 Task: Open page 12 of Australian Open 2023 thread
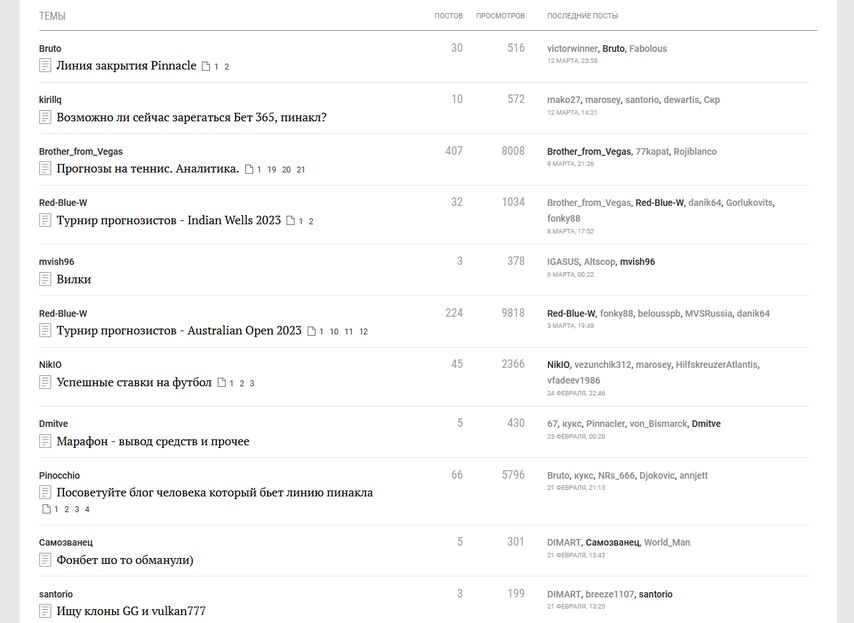(363, 332)
